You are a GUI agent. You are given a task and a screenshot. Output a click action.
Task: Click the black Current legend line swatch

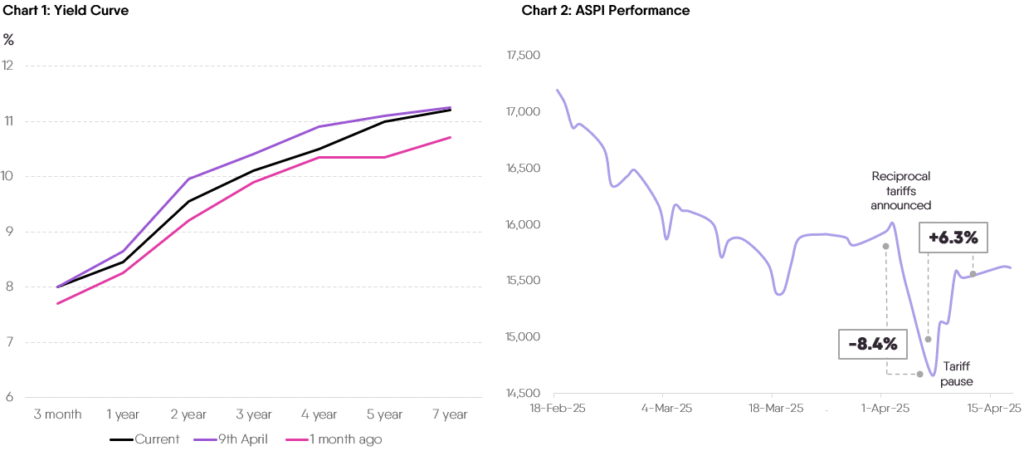pyautogui.click(x=120, y=439)
